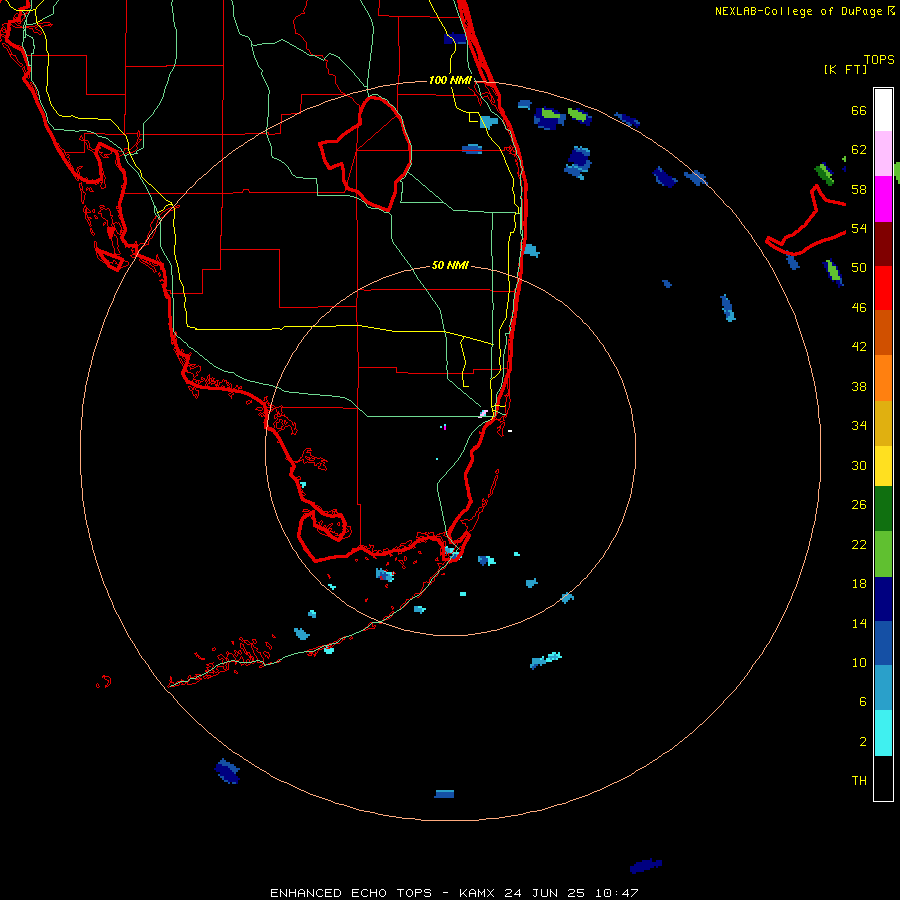Image resolution: width=900 pixels, height=900 pixels.
Task: Click the 30 legend value
Action: [859, 465]
